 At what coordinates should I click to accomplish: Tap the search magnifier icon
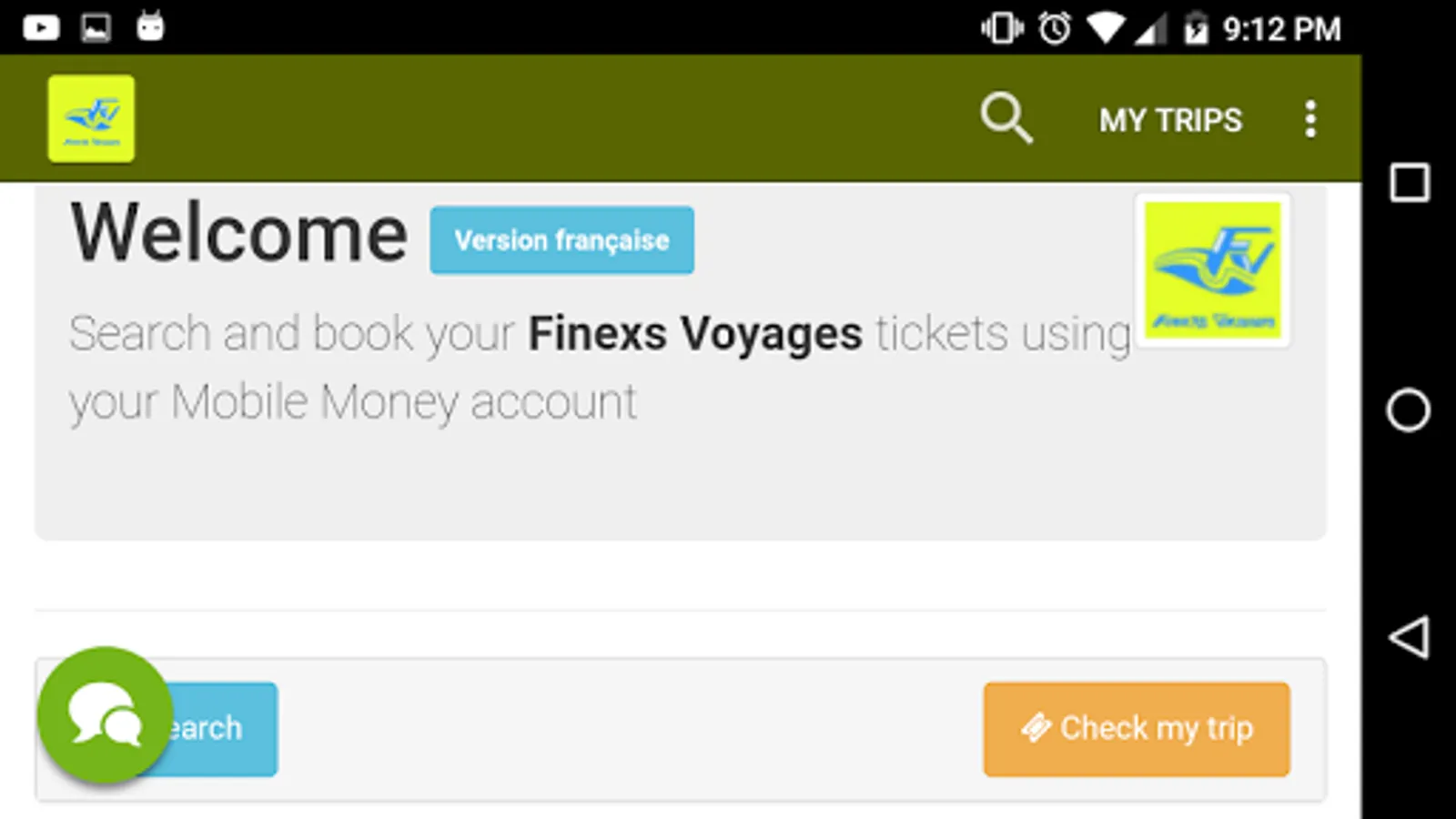tap(1006, 118)
